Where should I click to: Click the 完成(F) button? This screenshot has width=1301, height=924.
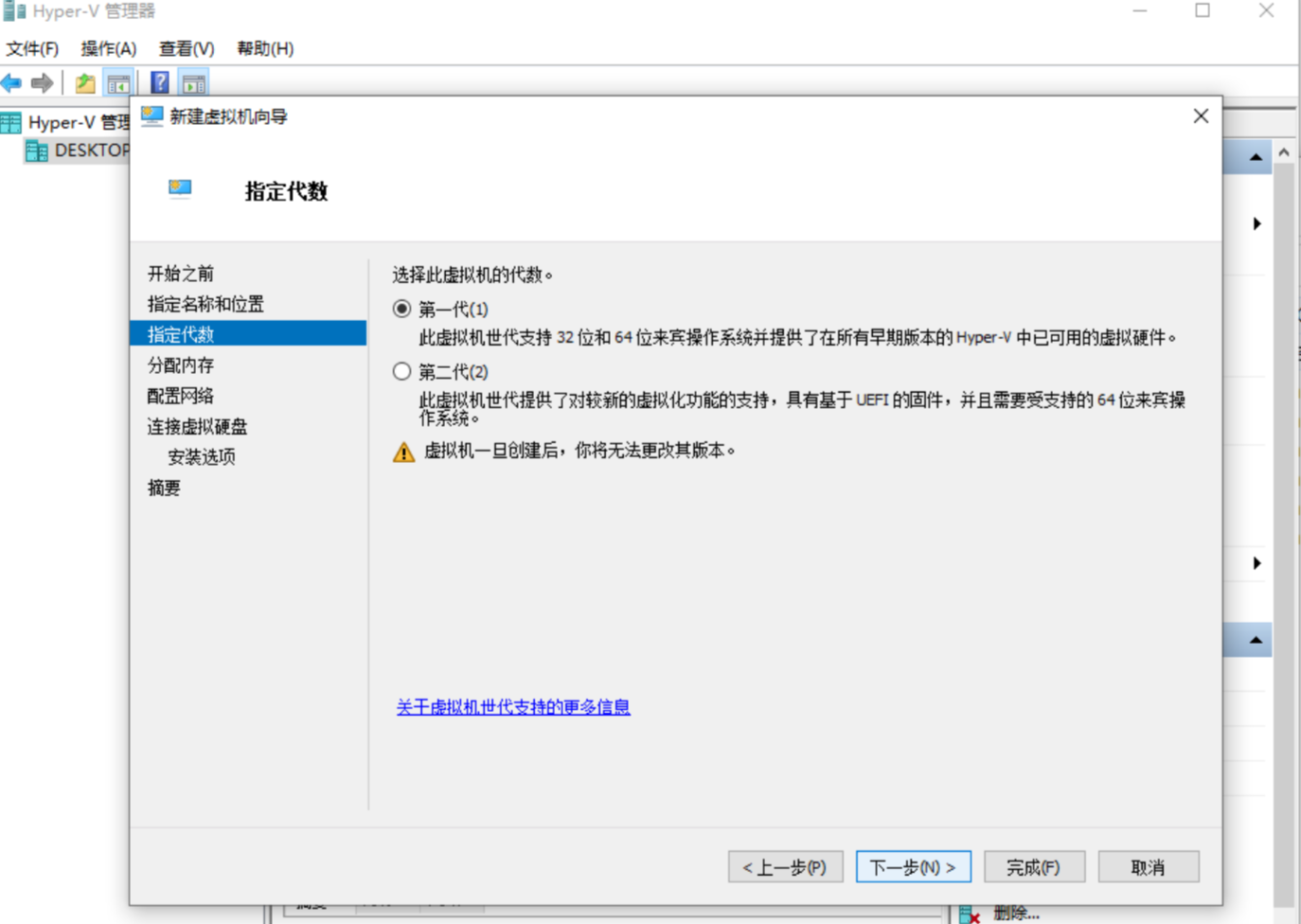pos(1034,867)
